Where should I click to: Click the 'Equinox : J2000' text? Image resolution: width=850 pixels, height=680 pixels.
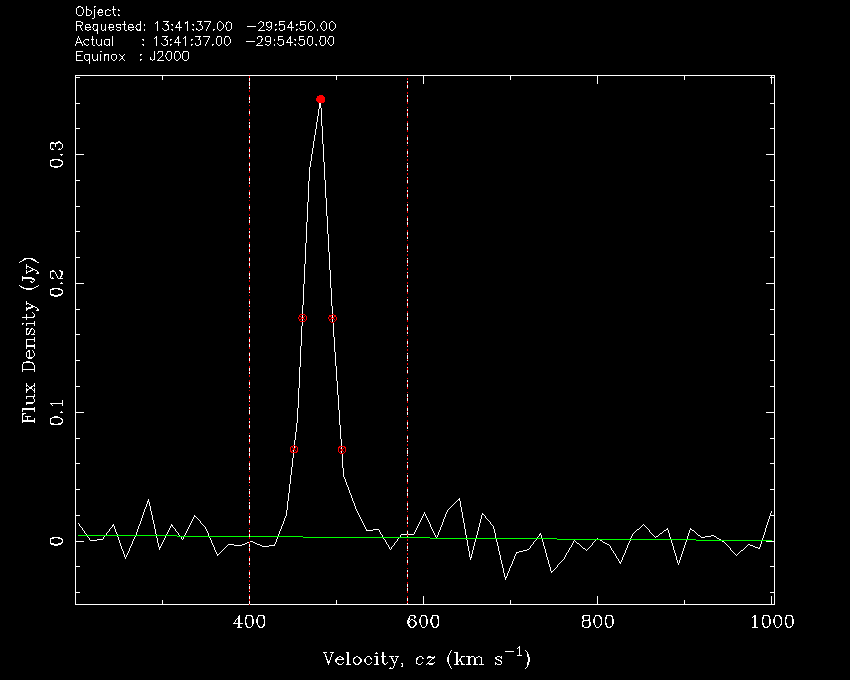pos(132,56)
